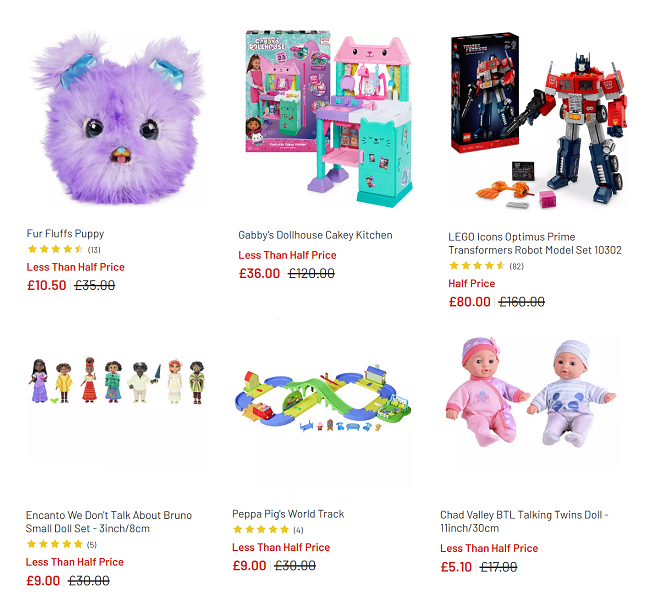Open Encanto We Don't Talk About Bruno link
This screenshot has width=650, height=611.
tap(109, 521)
